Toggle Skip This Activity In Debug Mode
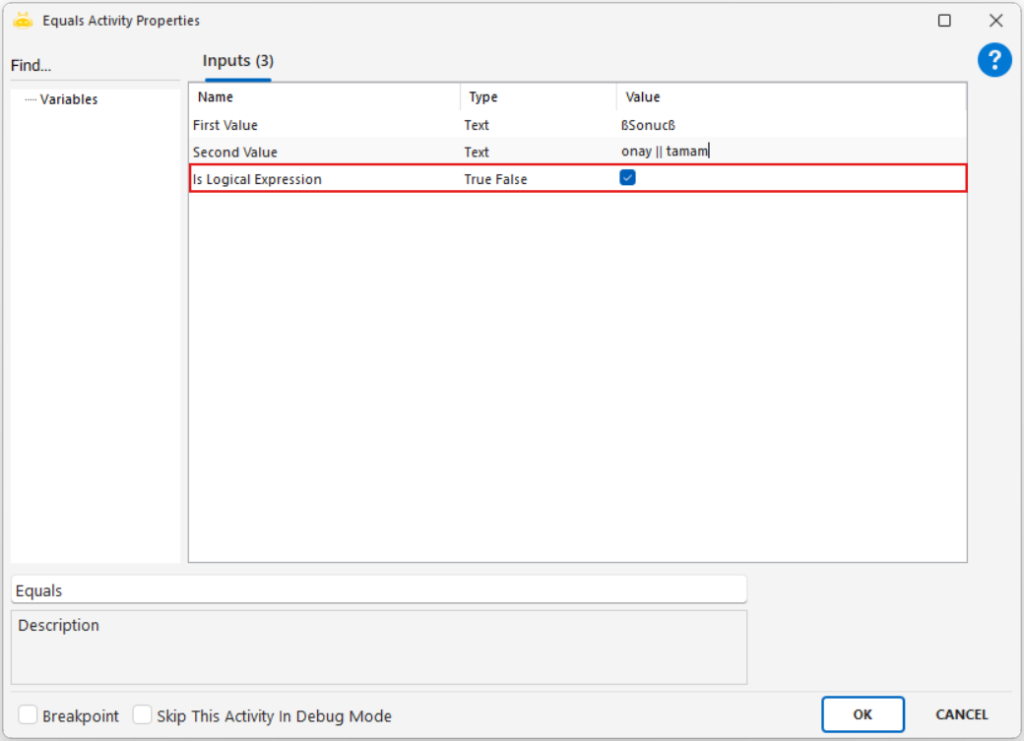Screen dimensions: 1024x741 click(x=143, y=715)
